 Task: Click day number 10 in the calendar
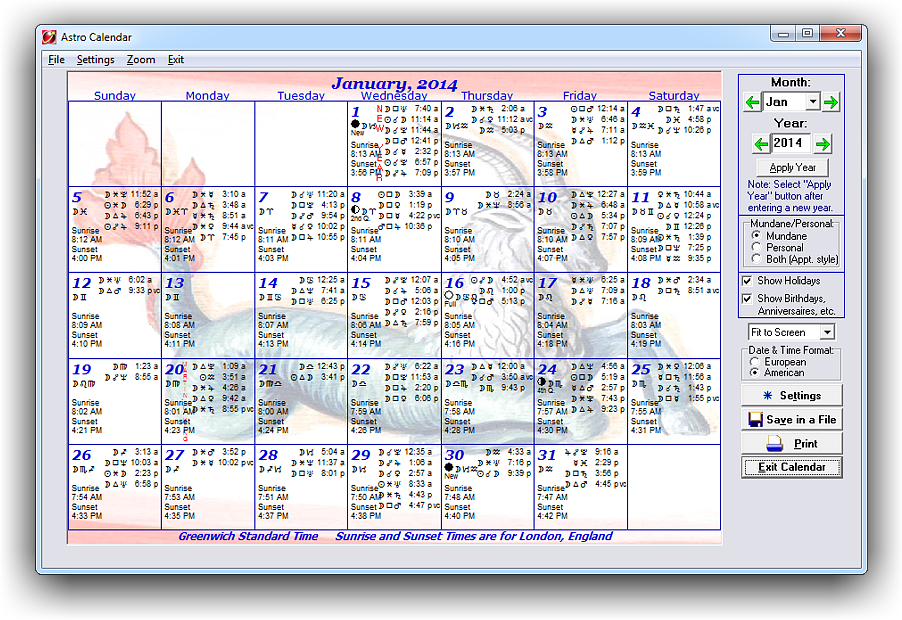point(547,197)
